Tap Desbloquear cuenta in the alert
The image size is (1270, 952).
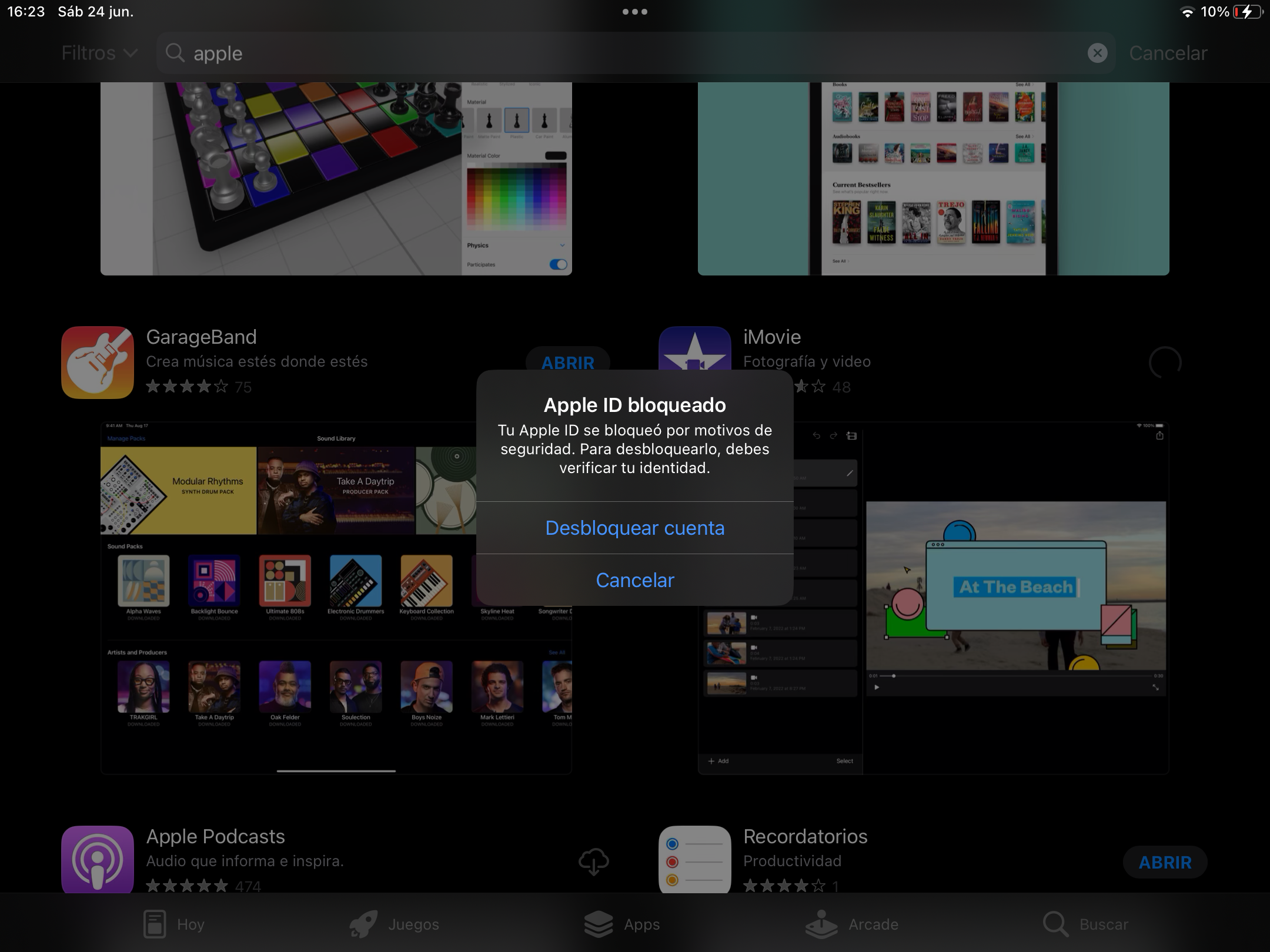635,528
